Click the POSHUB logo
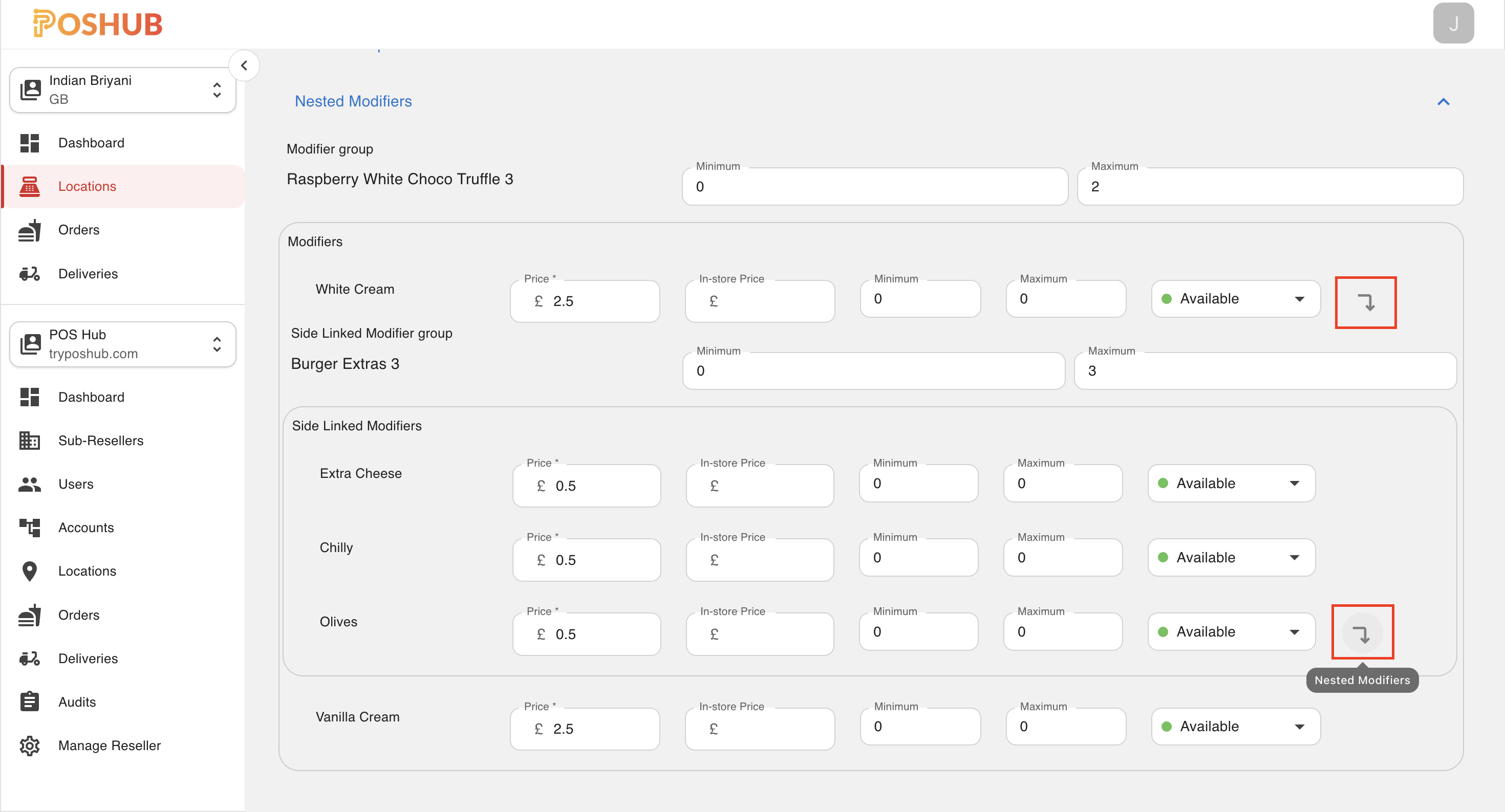The image size is (1505, 812). (x=98, y=24)
